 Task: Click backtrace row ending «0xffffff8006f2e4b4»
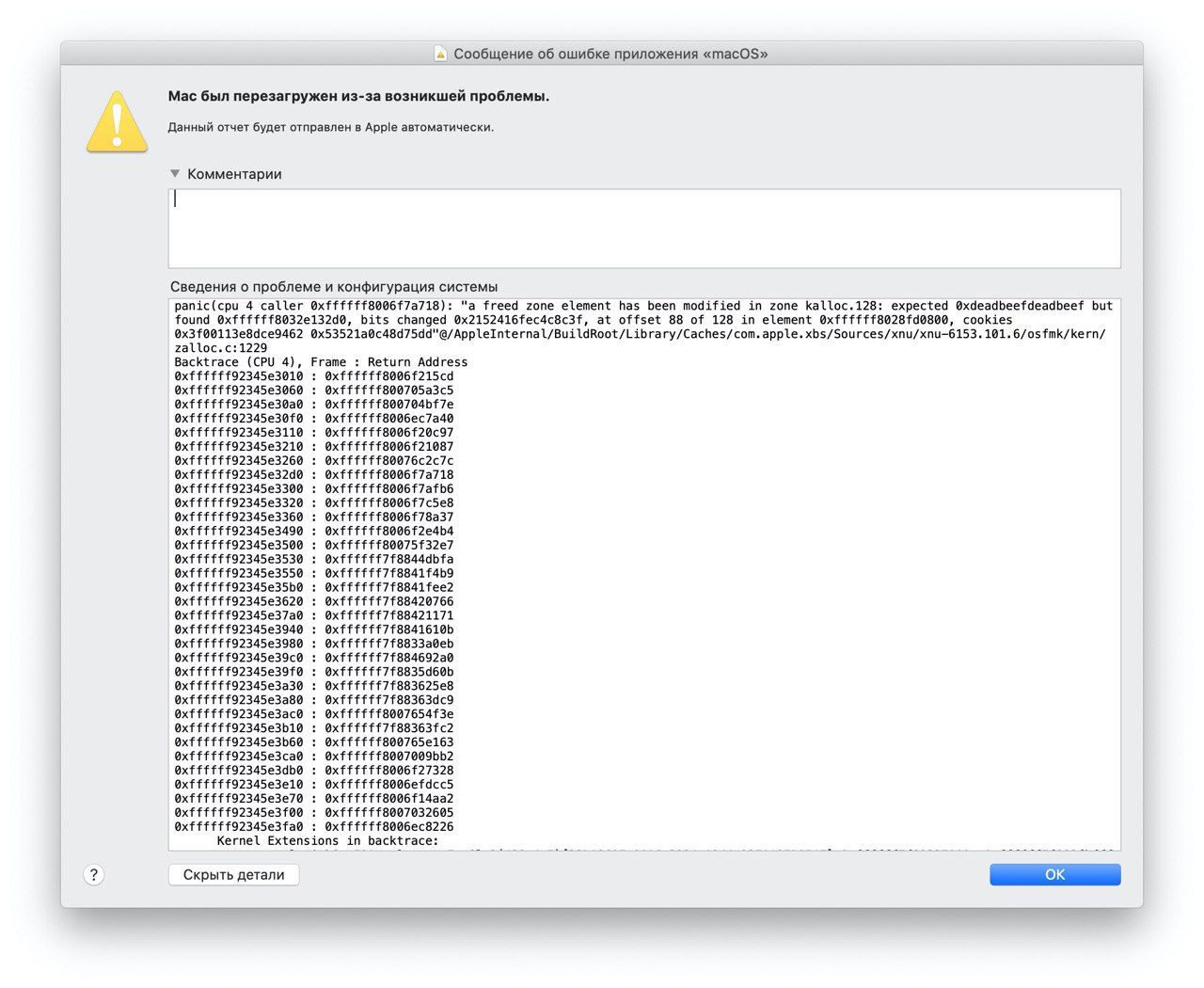tap(314, 532)
